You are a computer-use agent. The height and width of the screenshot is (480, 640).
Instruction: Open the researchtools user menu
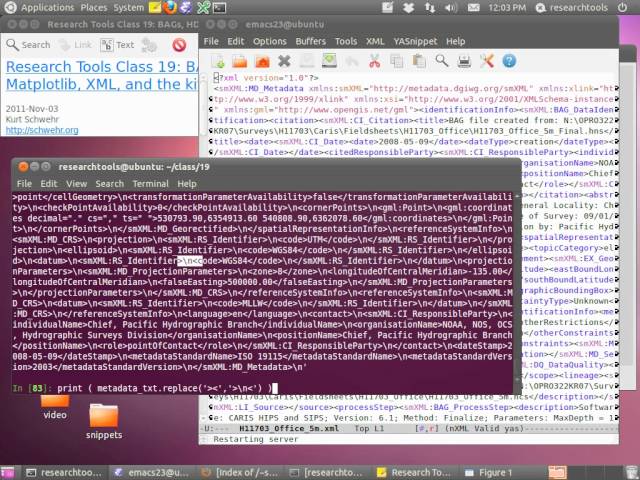pyautogui.click(x=571, y=7)
